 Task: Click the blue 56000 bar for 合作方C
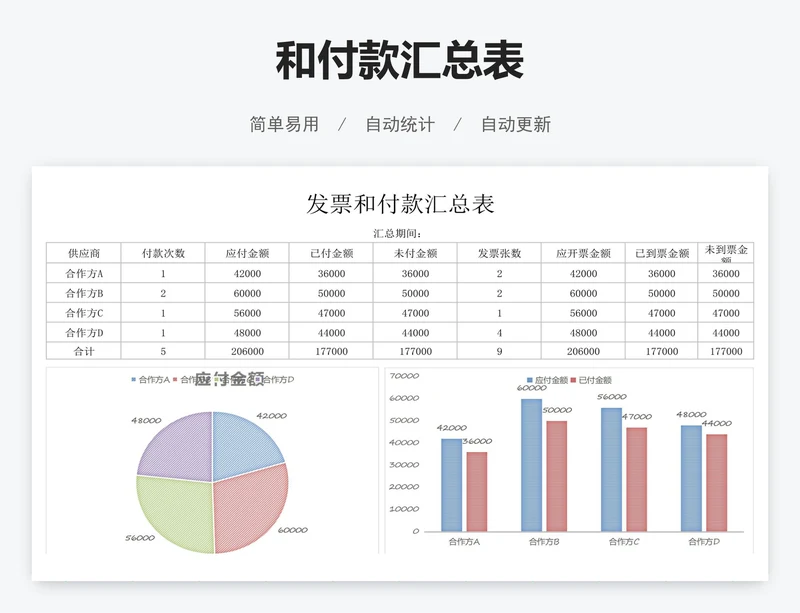[611, 470]
